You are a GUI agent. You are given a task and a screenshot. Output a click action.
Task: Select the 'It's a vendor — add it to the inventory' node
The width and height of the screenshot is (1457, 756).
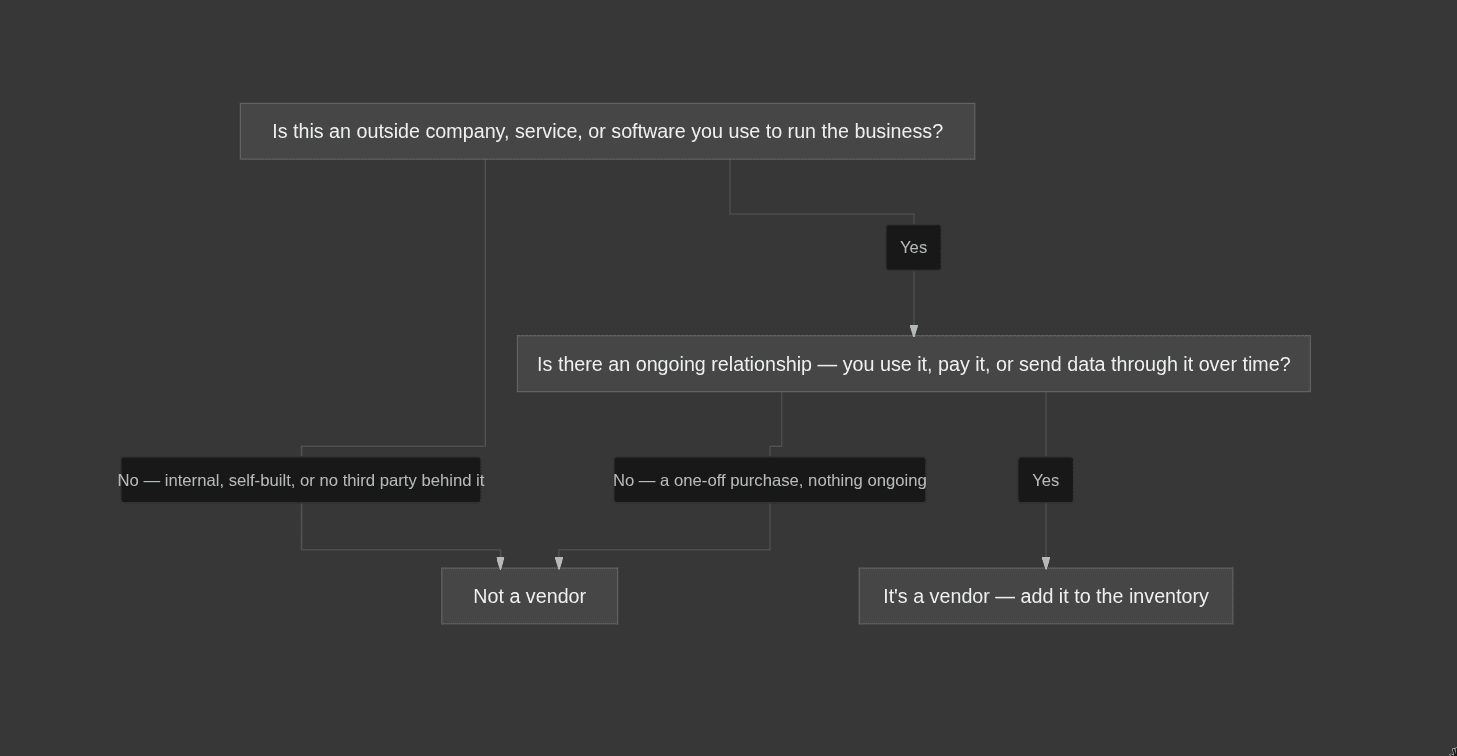pyautogui.click(x=1046, y=596)
